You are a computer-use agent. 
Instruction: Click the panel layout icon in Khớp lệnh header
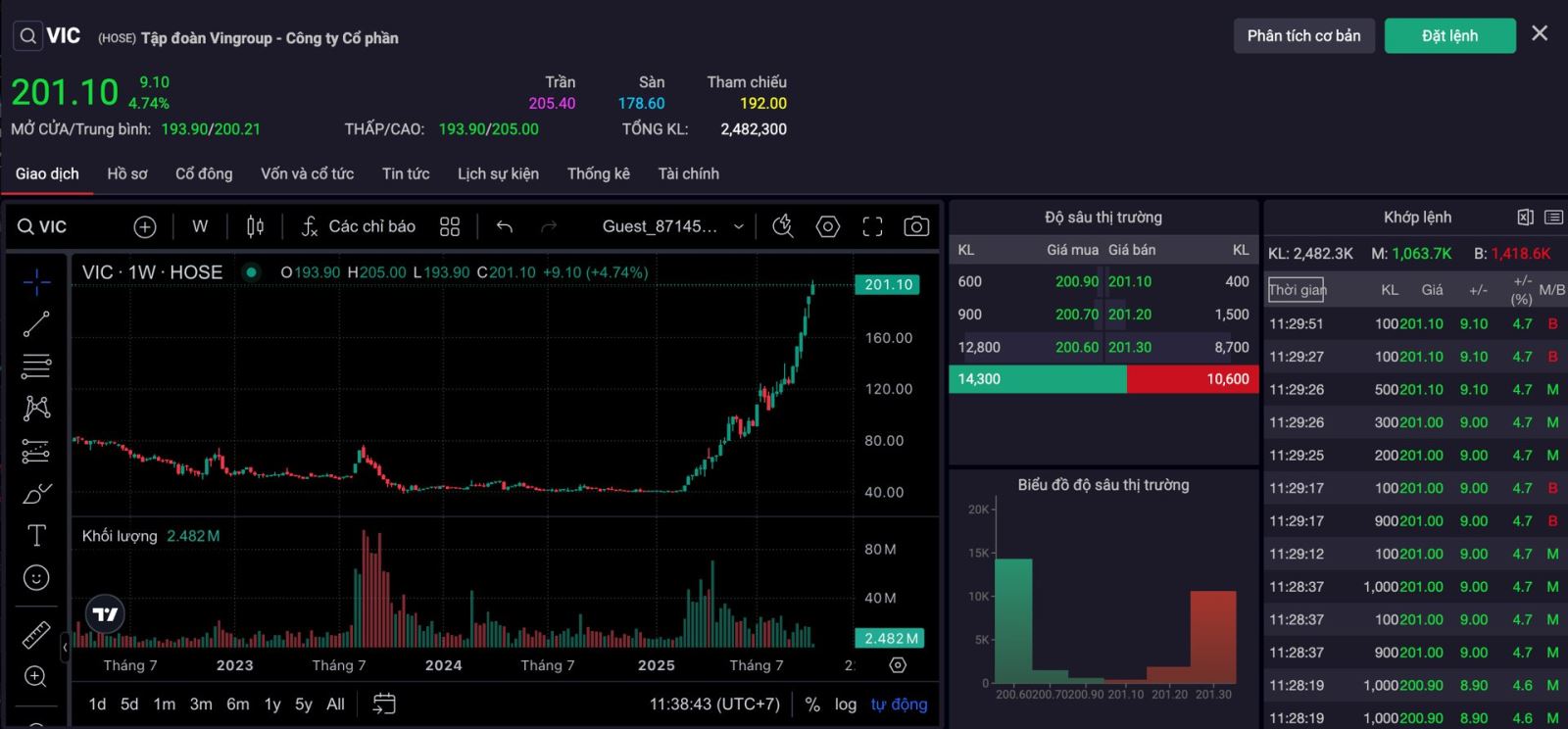tap(1525, 218)
